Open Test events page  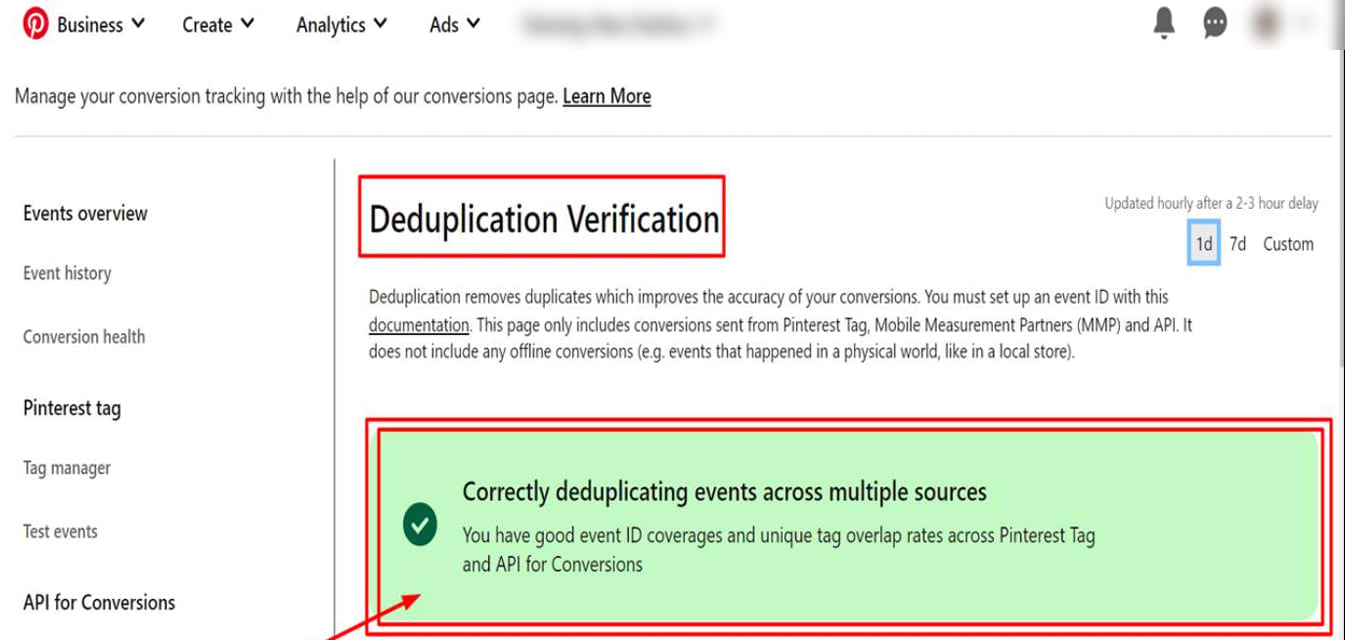tap(60, 531)
